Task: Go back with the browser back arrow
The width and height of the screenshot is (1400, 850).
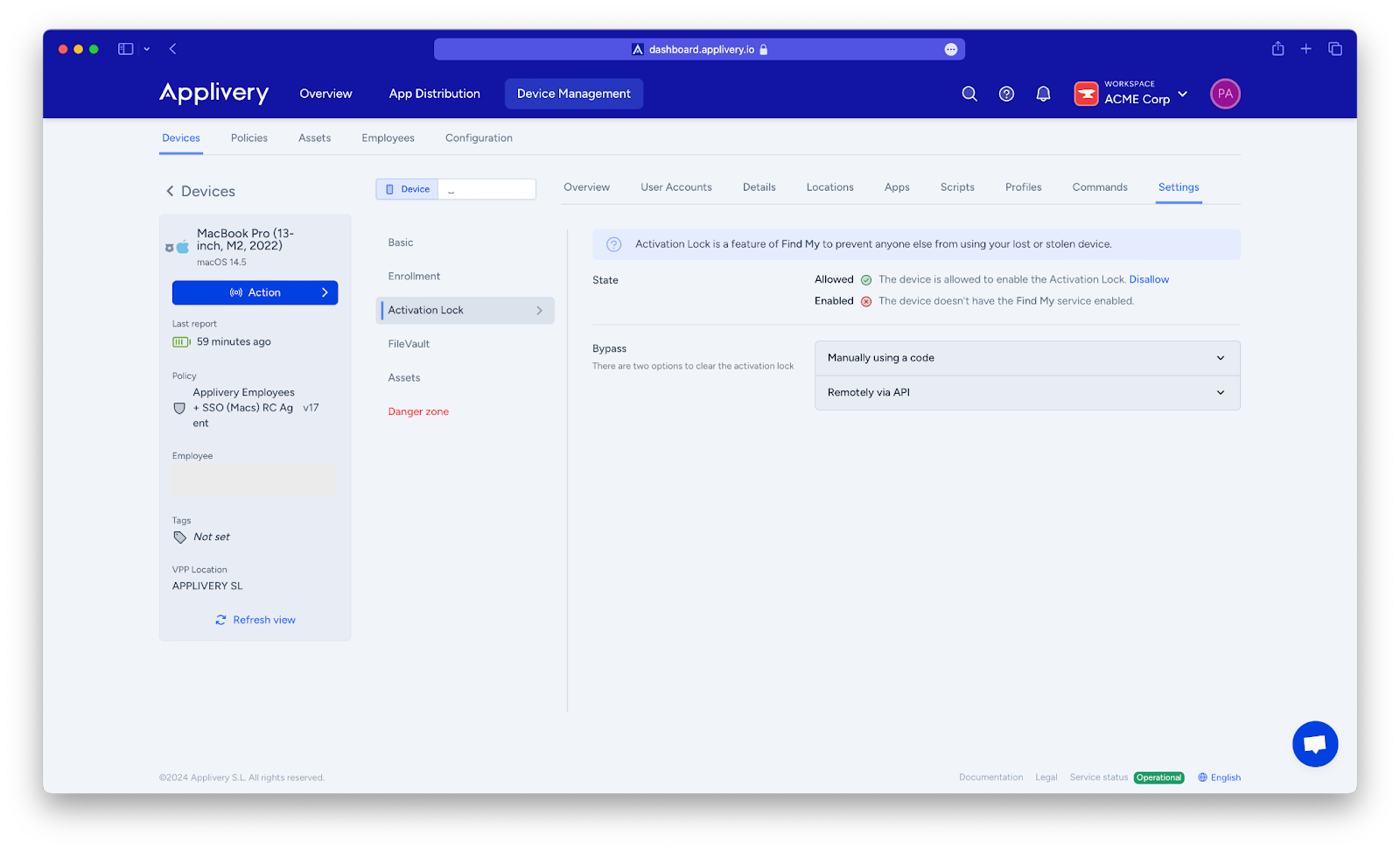Action: coord(172,49)
